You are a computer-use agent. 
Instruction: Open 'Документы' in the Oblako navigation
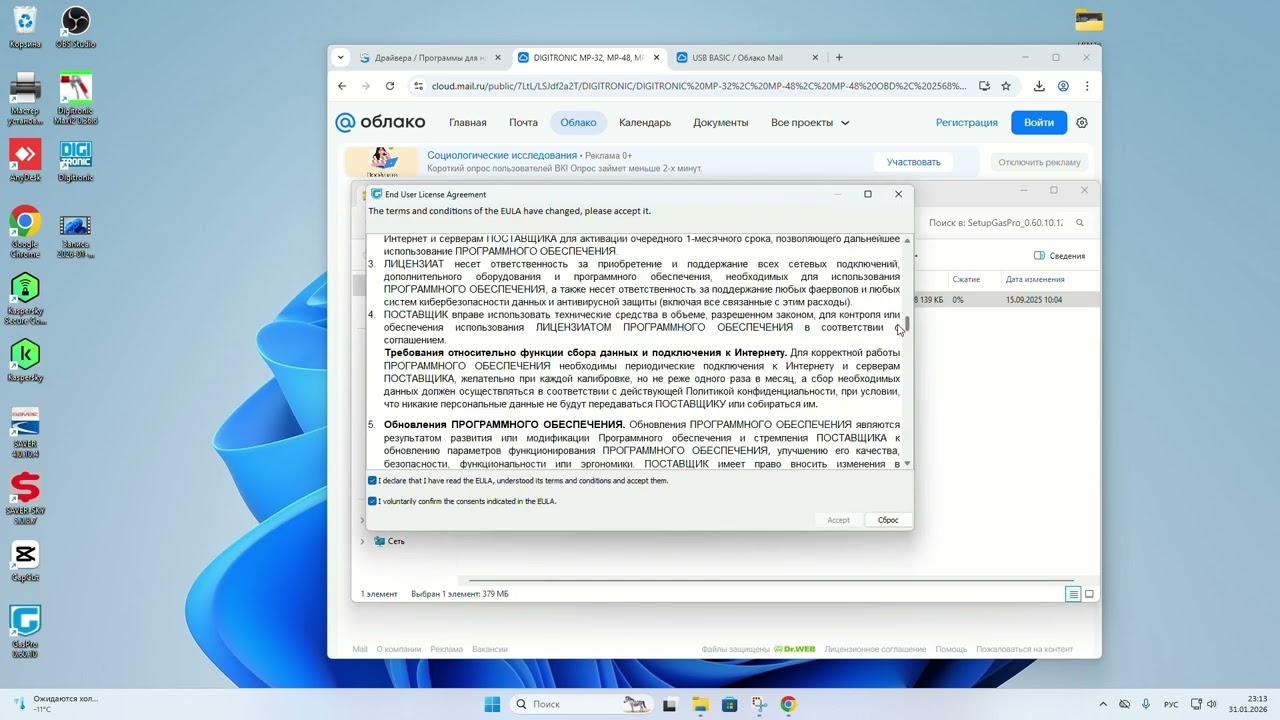[721, 123]
